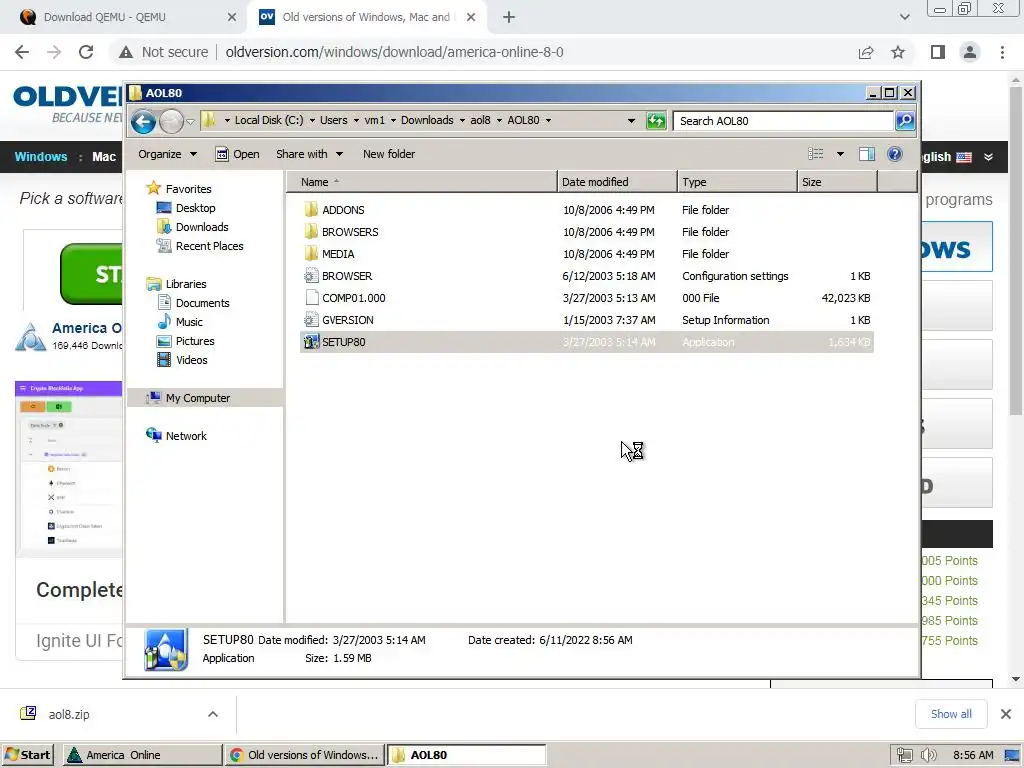Click America Online taskbar button
Image resolution: width=1024 pixels, height=768 pixels.
(142, 755)
